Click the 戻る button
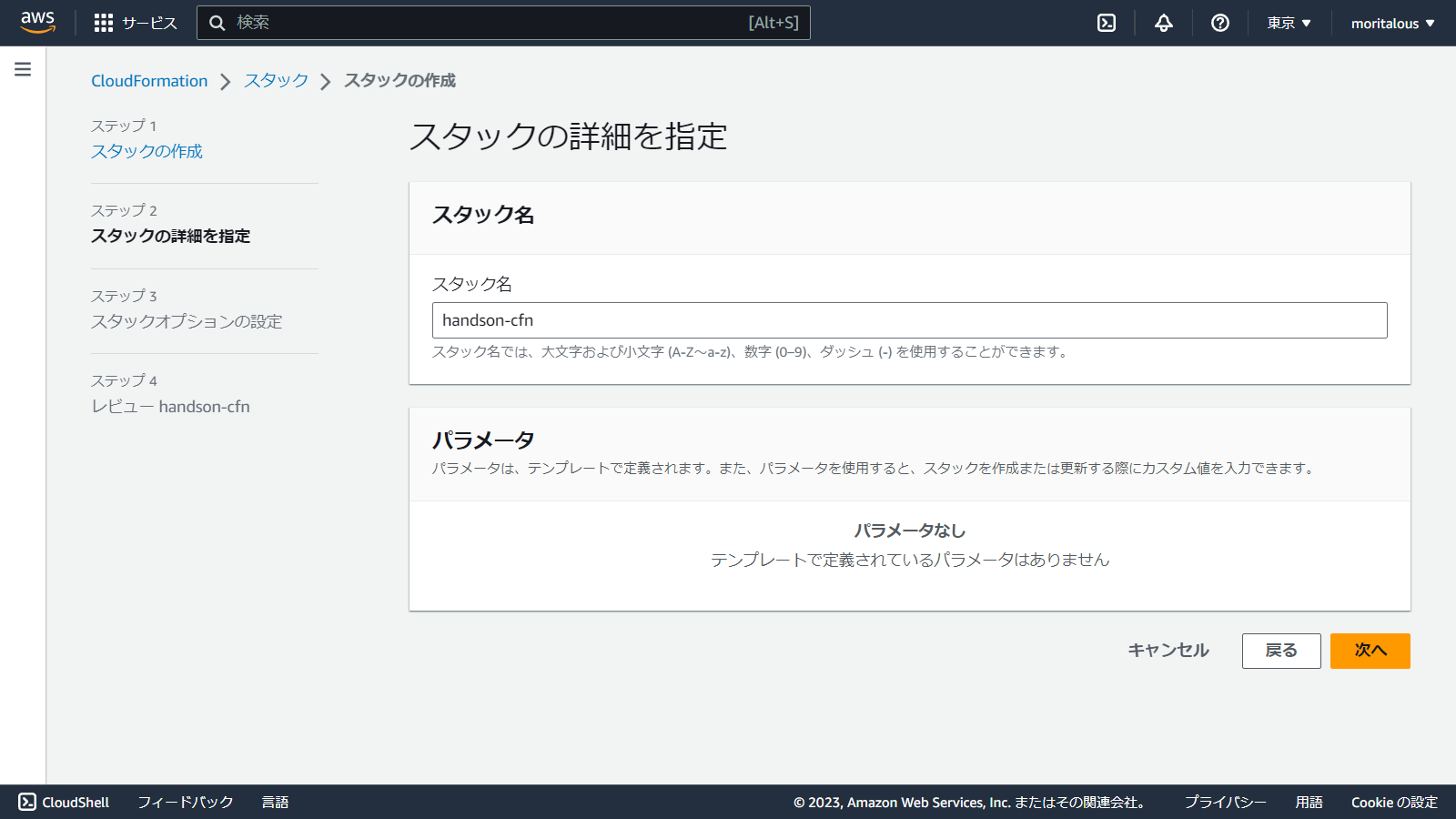1456x819 pixels. pyautogui.click(x=1281, y=651)
